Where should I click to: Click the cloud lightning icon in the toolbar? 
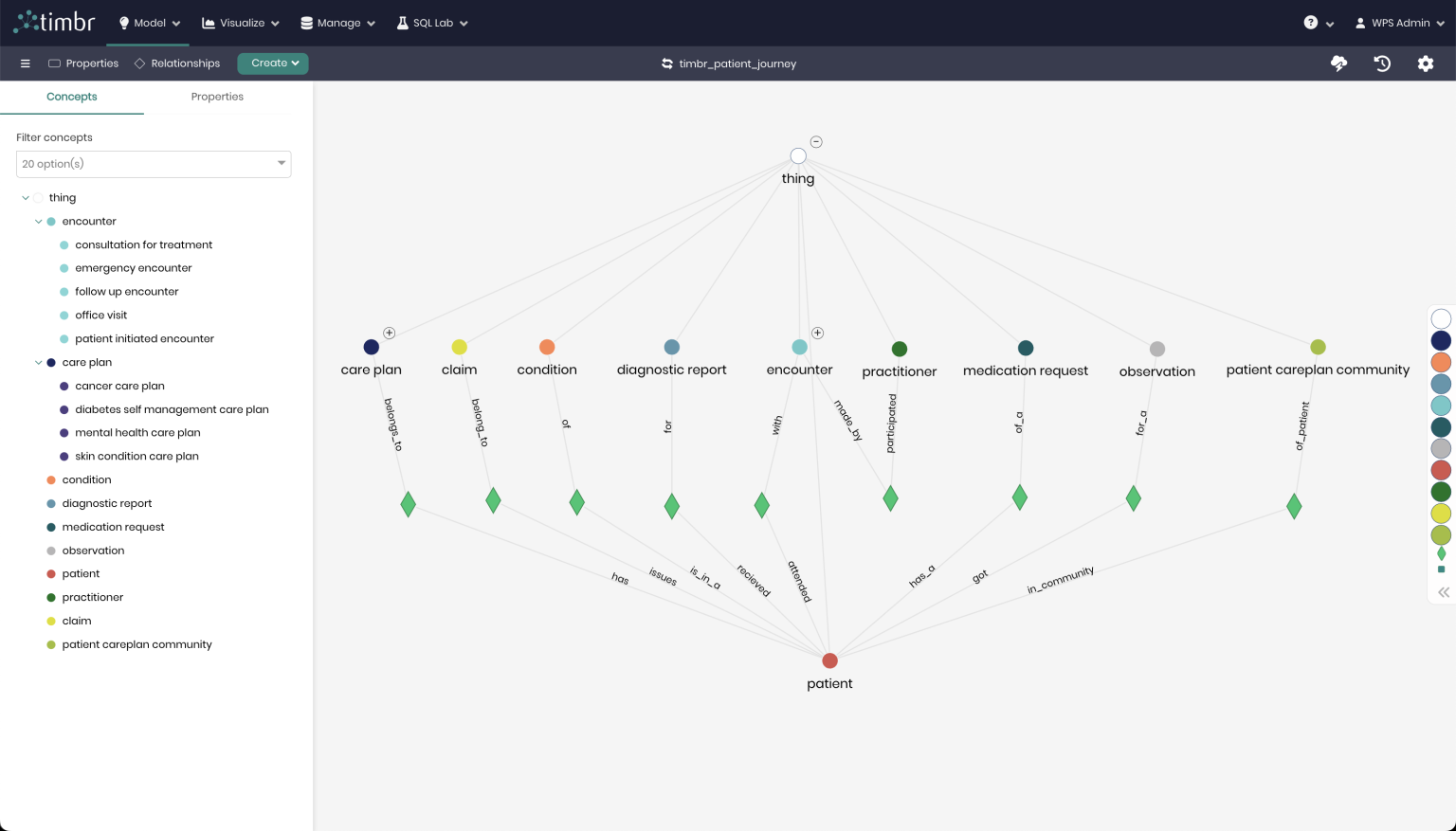coord(1338,63)
